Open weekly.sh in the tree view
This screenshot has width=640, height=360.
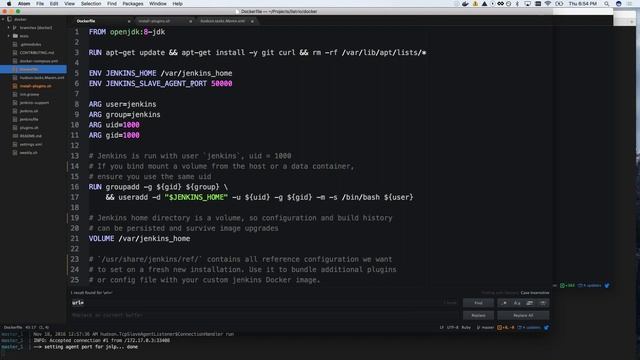pos(29,153)
